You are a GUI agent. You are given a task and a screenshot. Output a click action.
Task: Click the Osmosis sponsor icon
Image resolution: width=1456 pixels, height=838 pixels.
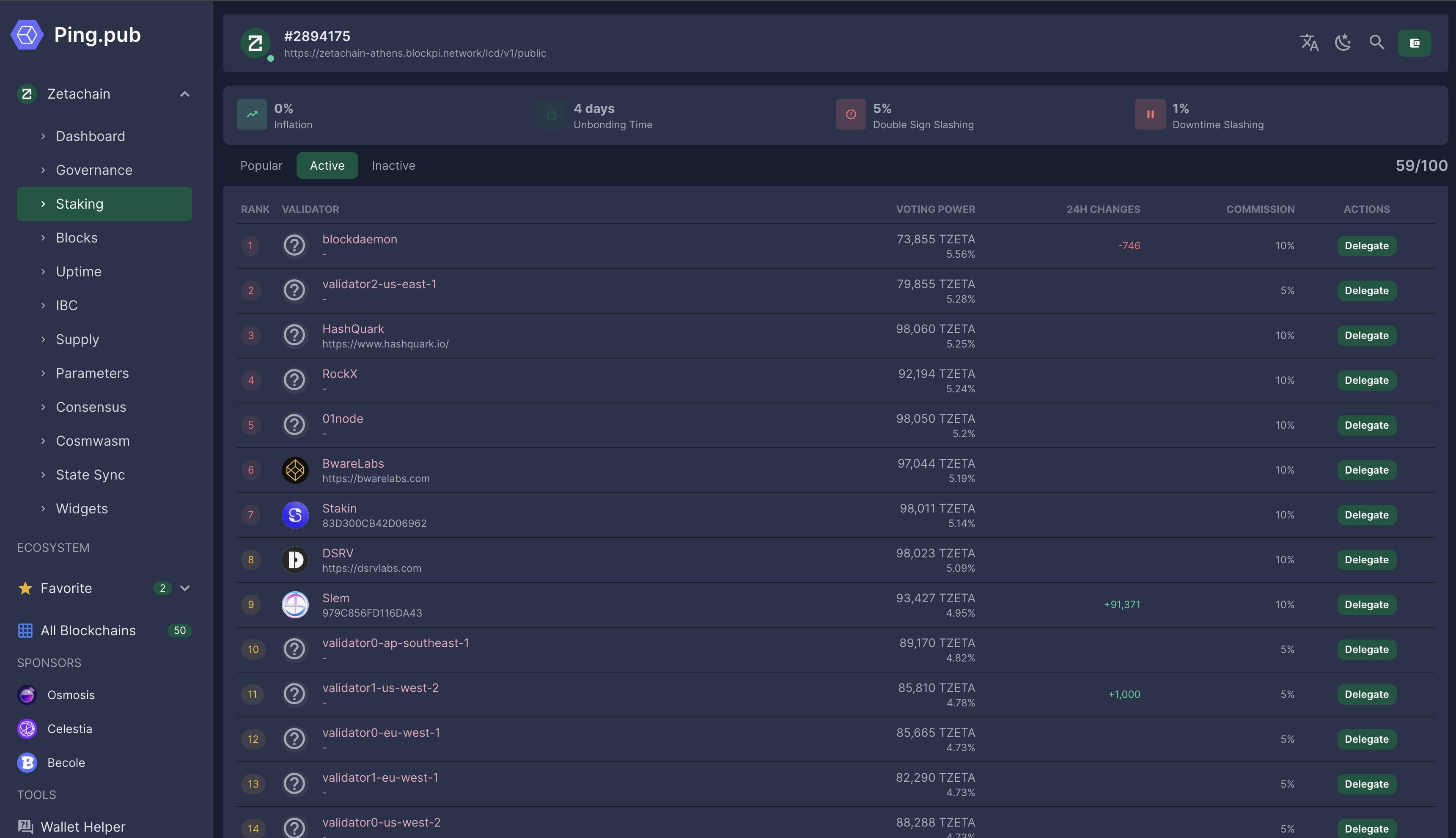[27, 695]
